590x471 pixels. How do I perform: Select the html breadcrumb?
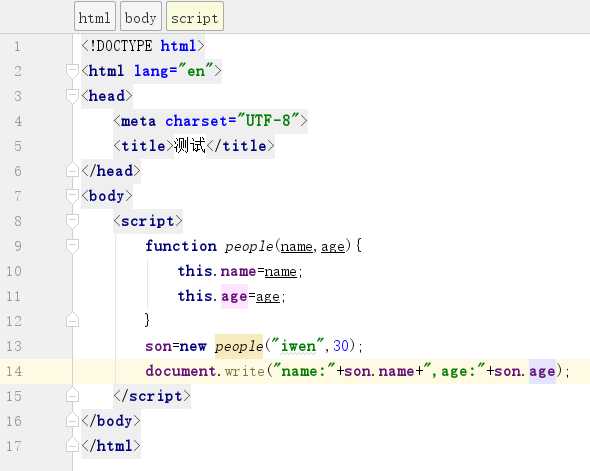click(94, 16)
